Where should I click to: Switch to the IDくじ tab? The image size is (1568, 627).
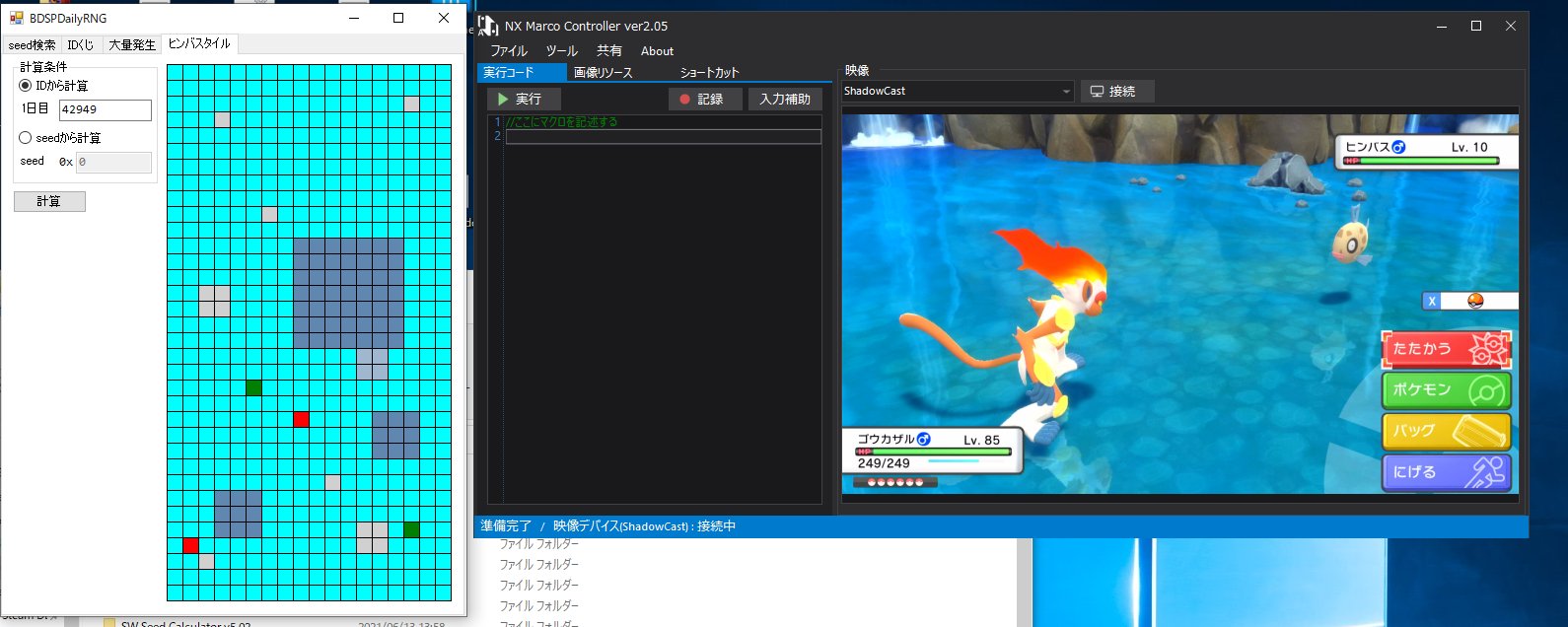tap(81, 45)
